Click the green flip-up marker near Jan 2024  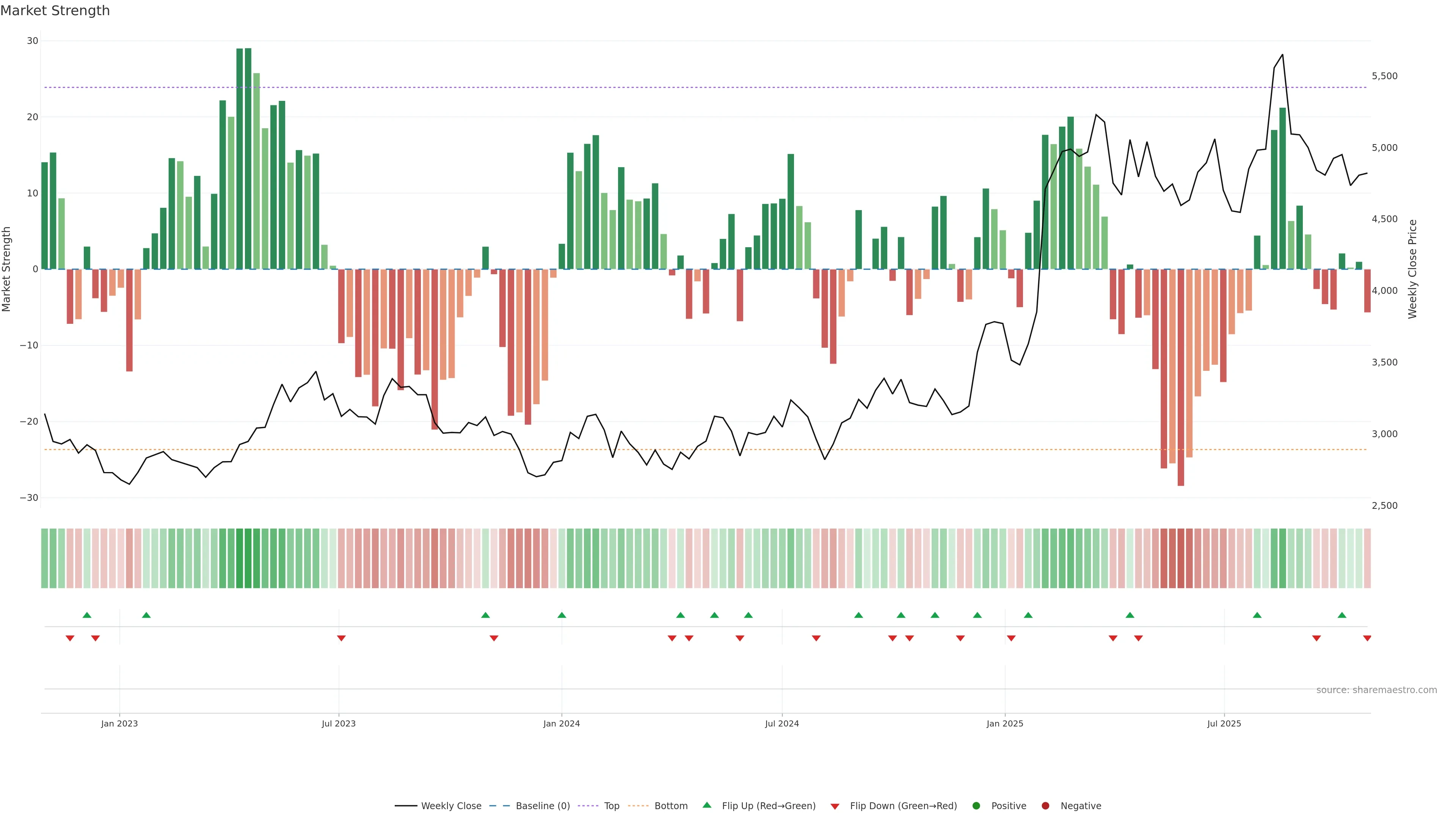[x=561, y=615]
